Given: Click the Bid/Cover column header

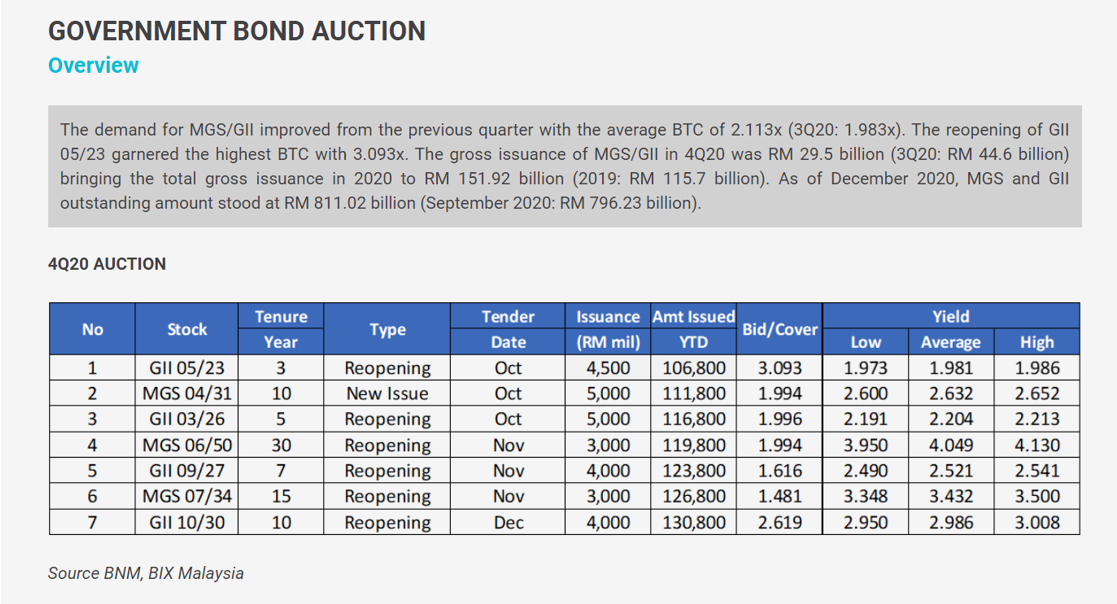Looking at the screenshot, I should pos(779,329).
